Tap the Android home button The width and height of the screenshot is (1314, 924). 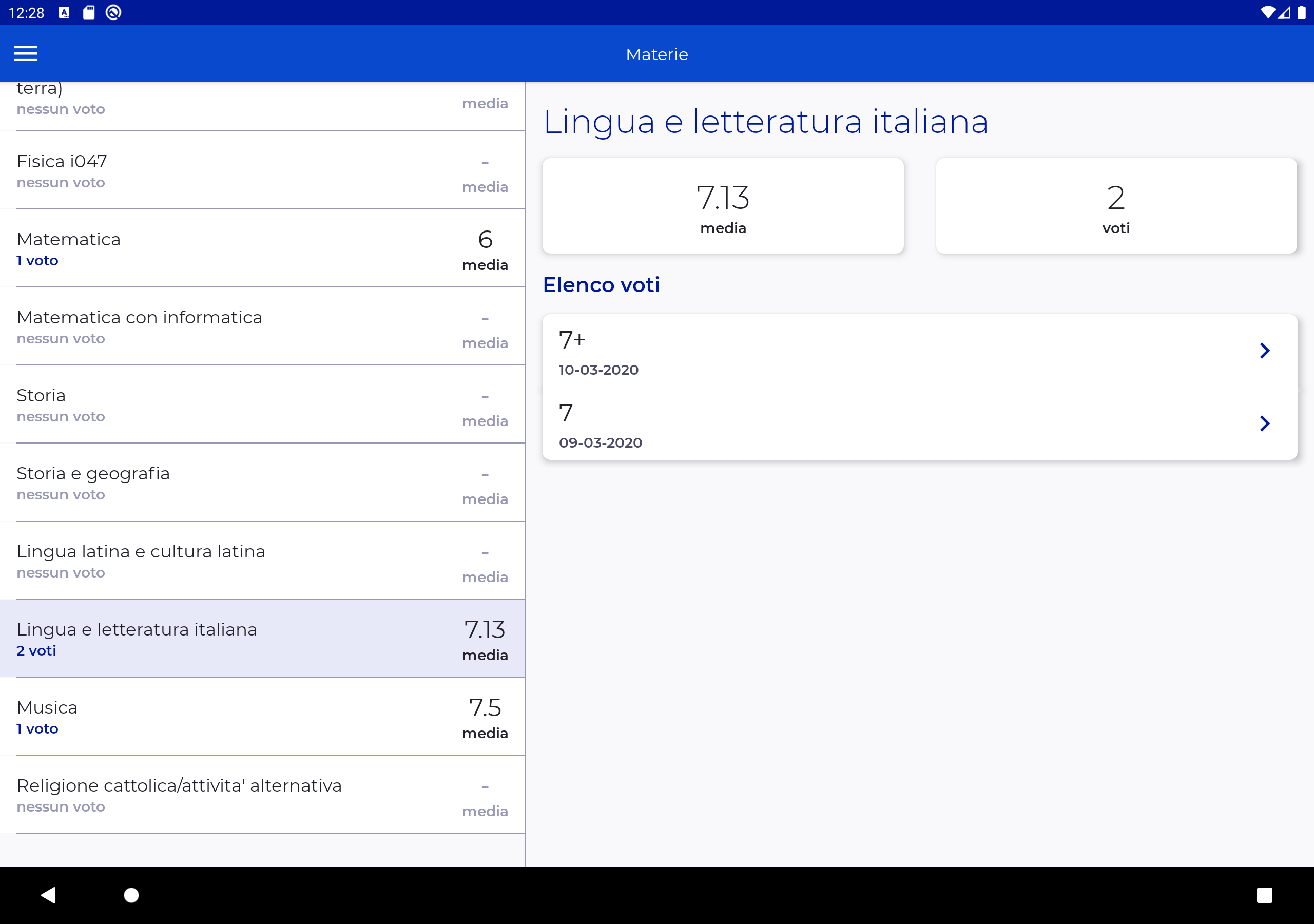click(x=131, y=895)
